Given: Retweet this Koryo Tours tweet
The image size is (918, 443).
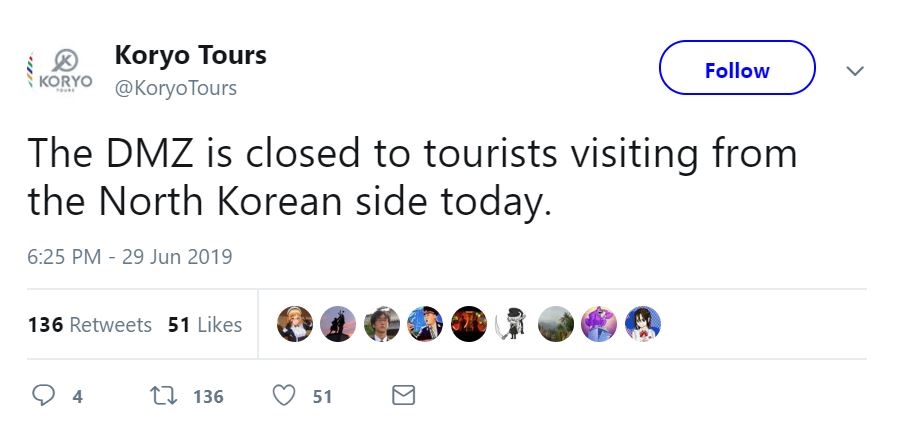Looking at the screenshot, I should [x=154, y=397].
